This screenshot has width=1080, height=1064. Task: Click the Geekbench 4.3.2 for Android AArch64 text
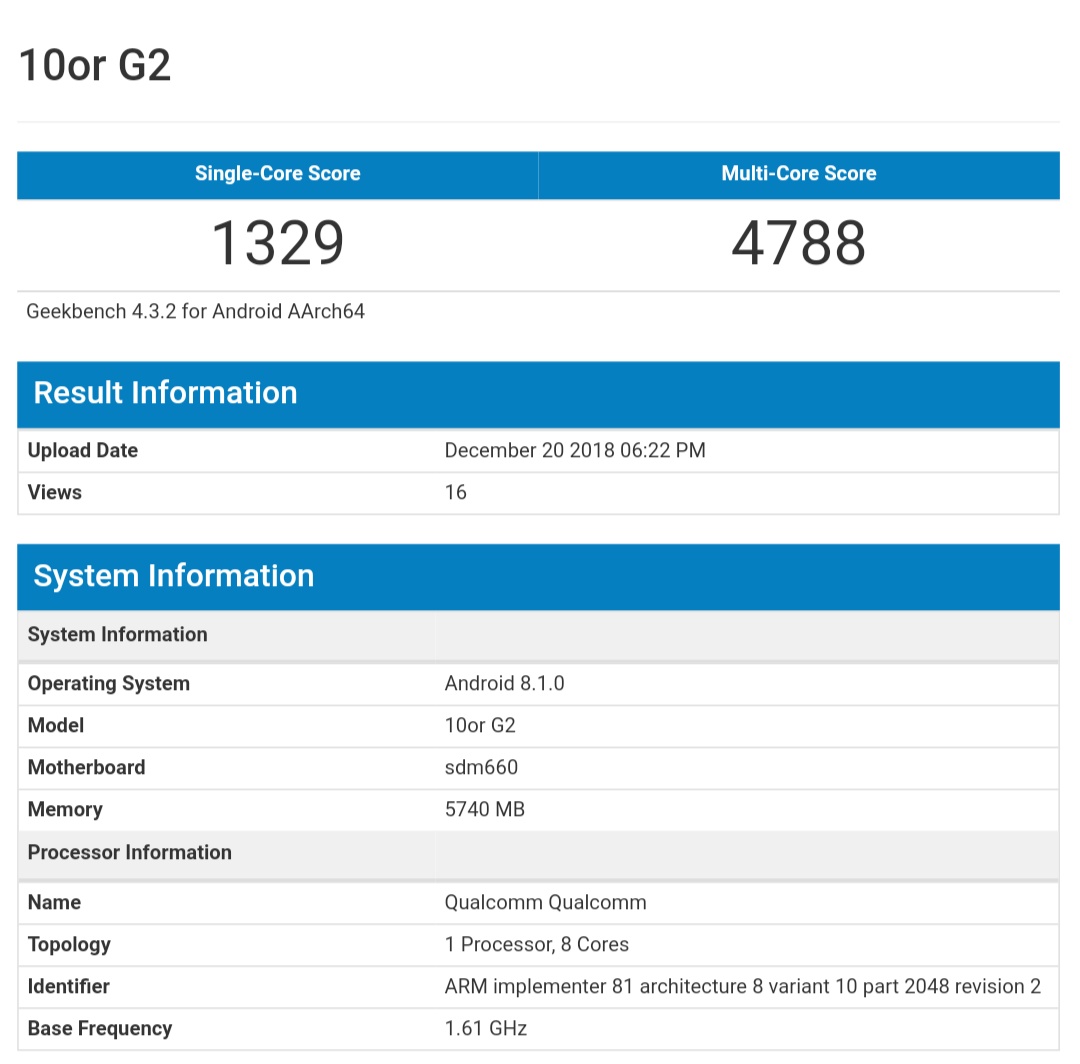(x=195, y=311)
